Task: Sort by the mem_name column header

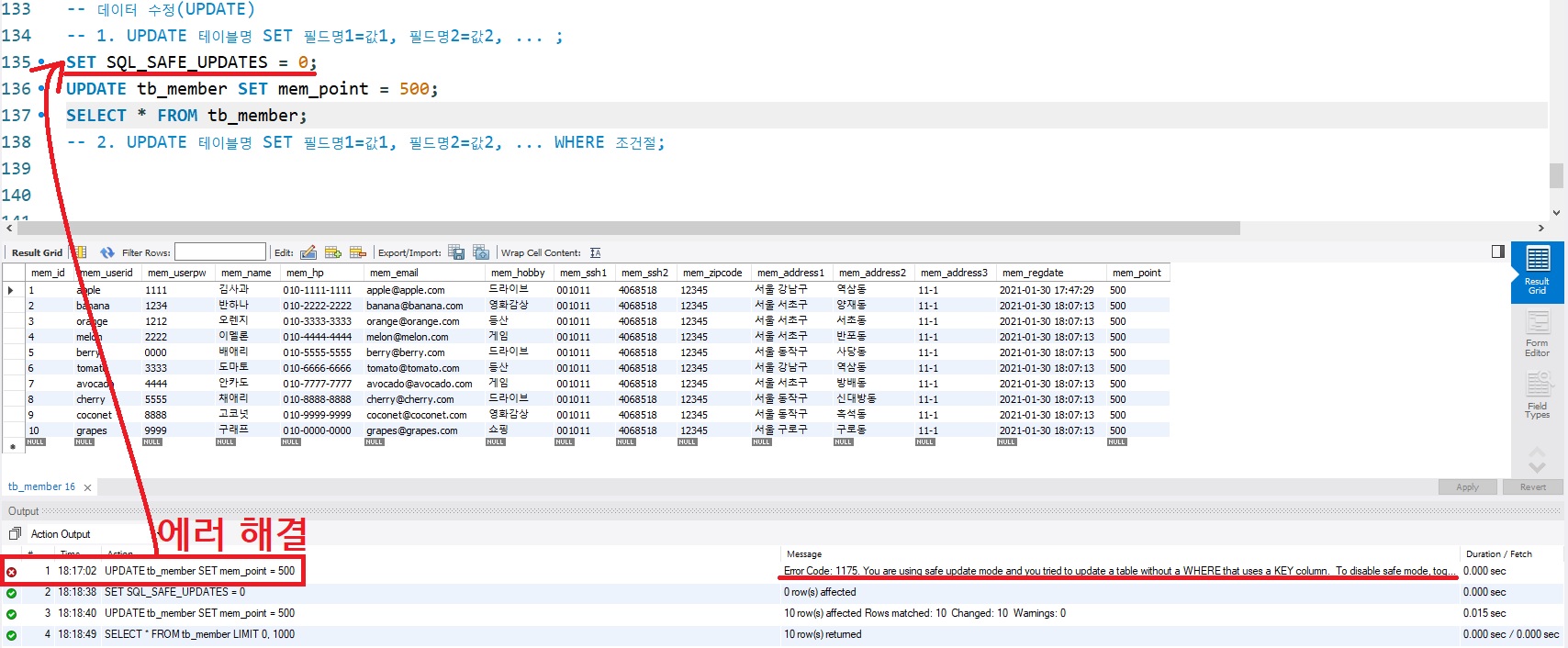Action: (x=246, y=273)
